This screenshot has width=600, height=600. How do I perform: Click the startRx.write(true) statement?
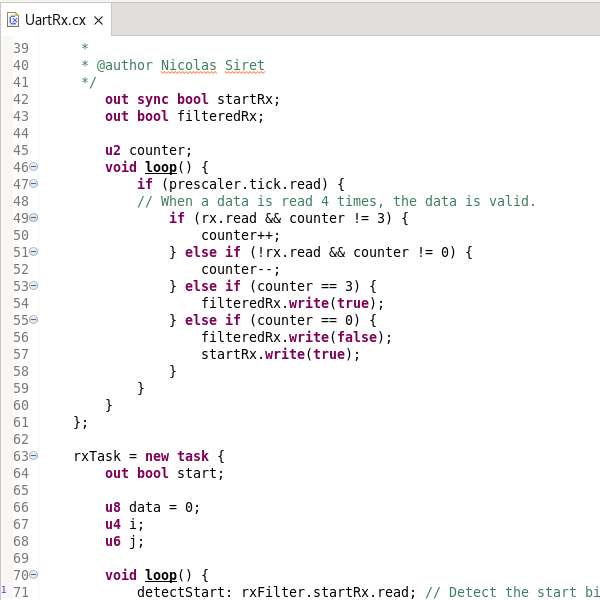click(280, 354)
